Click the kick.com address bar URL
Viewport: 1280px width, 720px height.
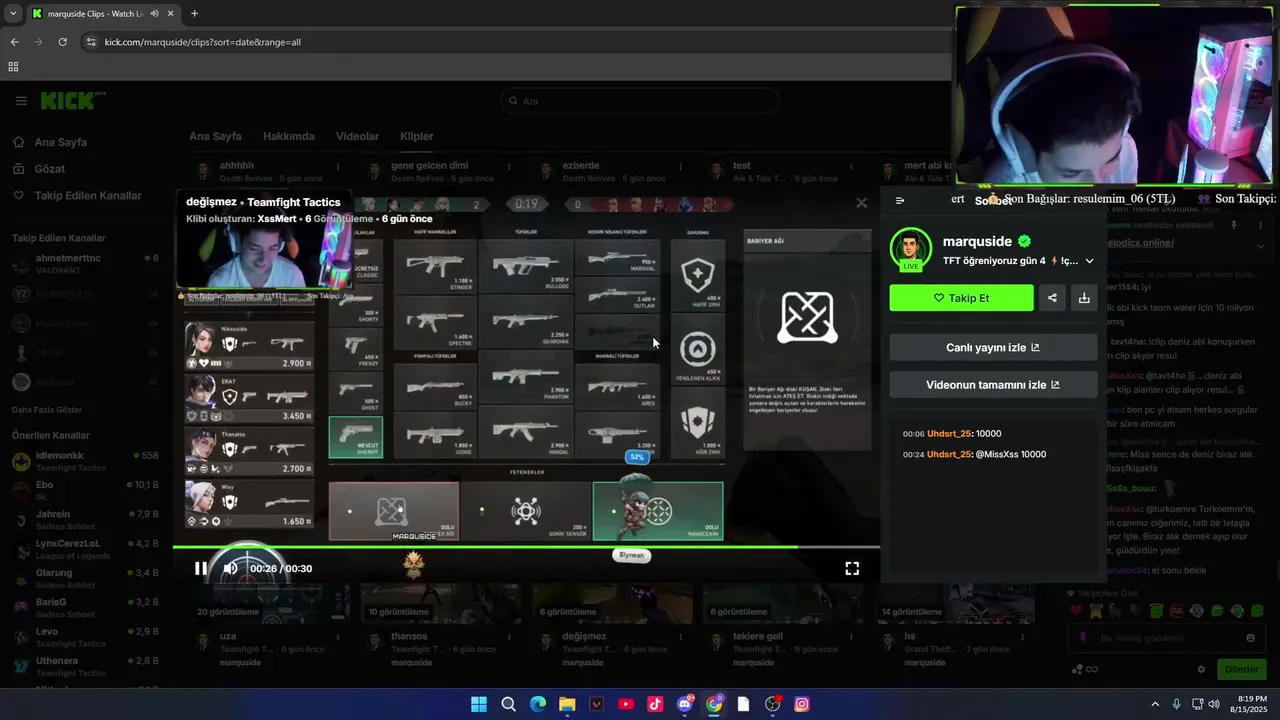pyautogui.click(x=203, y=42)
